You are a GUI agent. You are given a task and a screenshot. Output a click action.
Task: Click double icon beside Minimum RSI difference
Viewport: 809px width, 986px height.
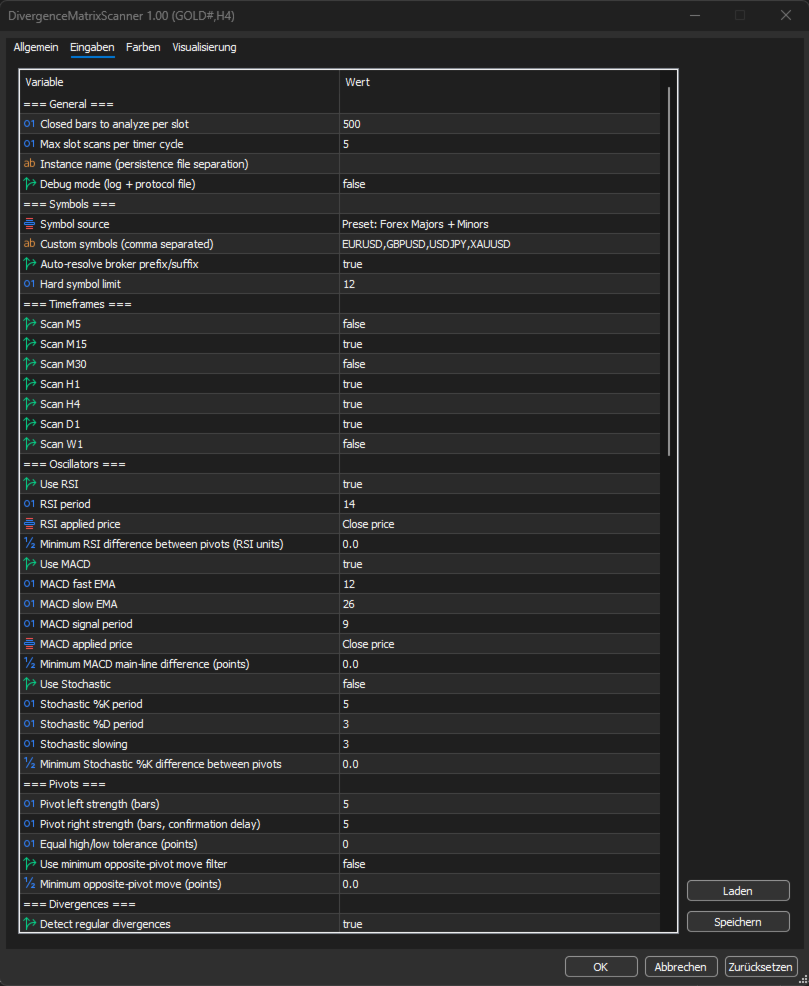30,544
